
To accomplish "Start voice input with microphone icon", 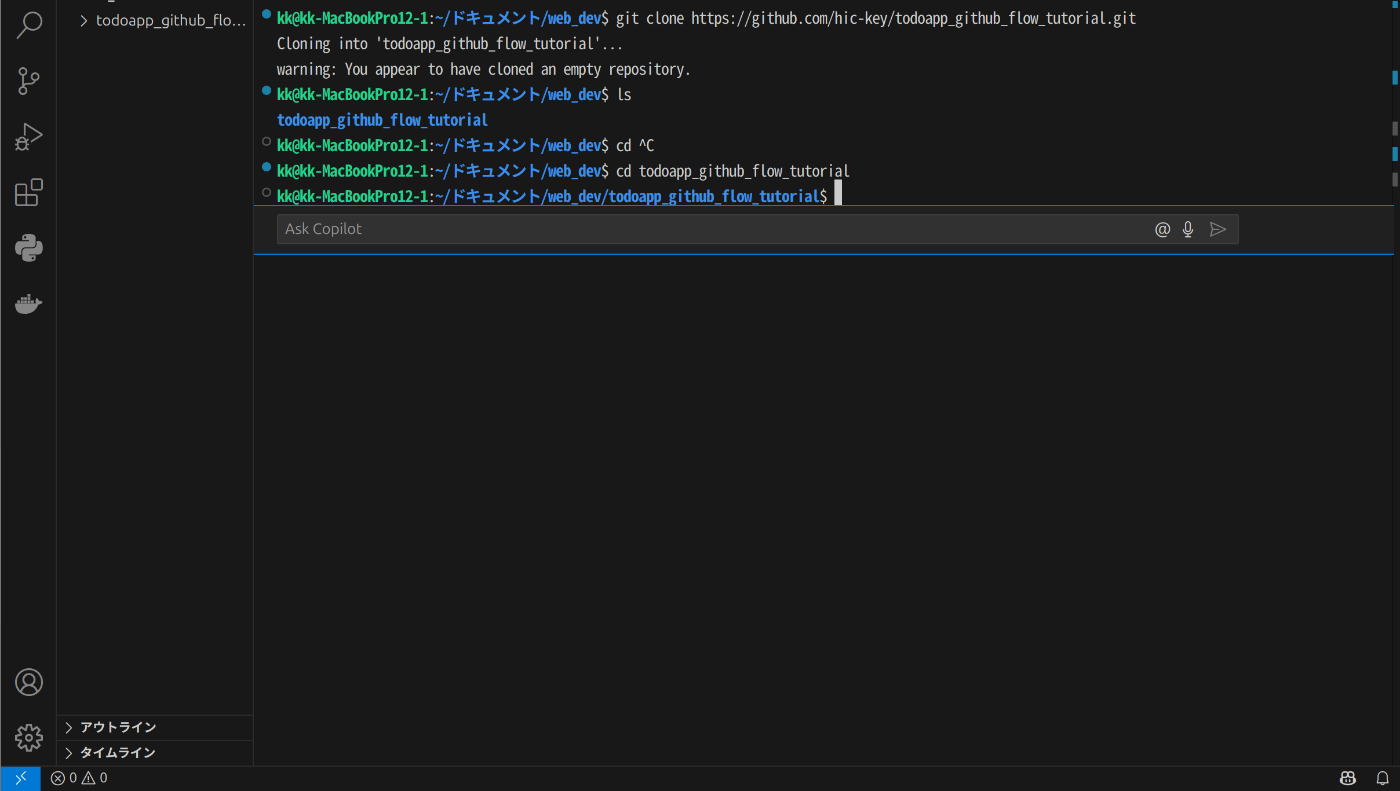I will tap(1188, 229).
